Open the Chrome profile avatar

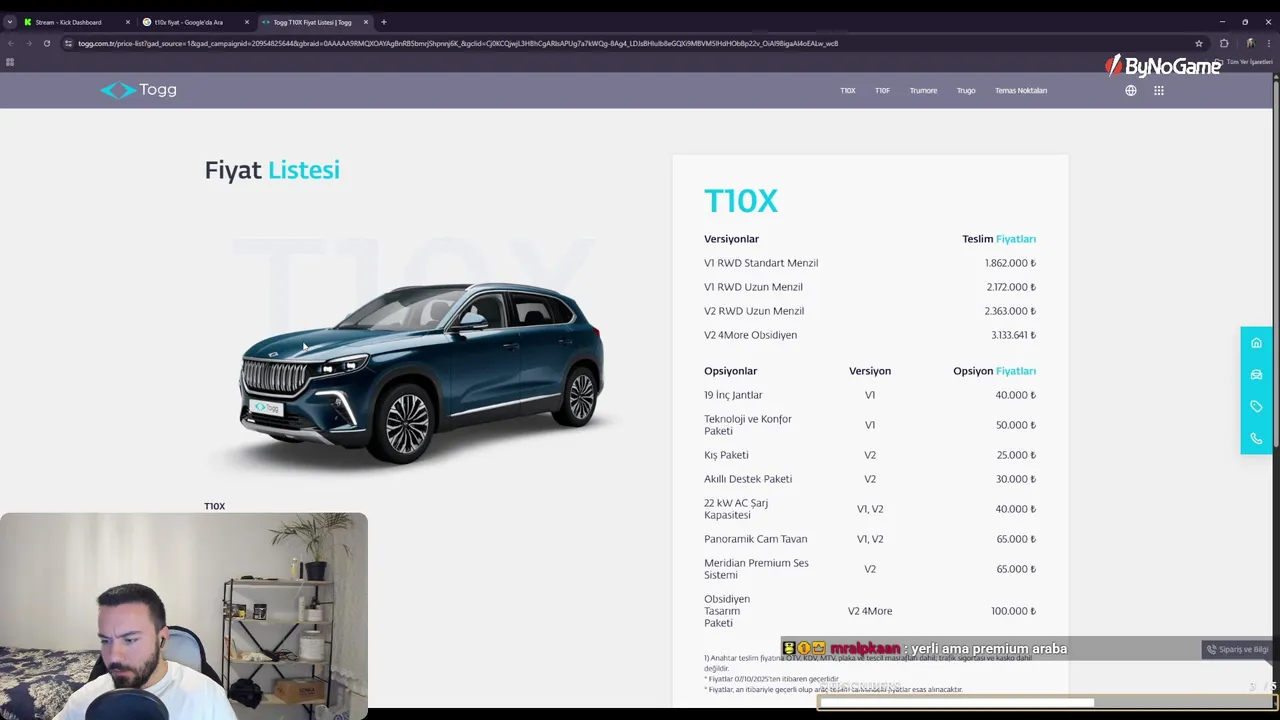pos(1250,43)
